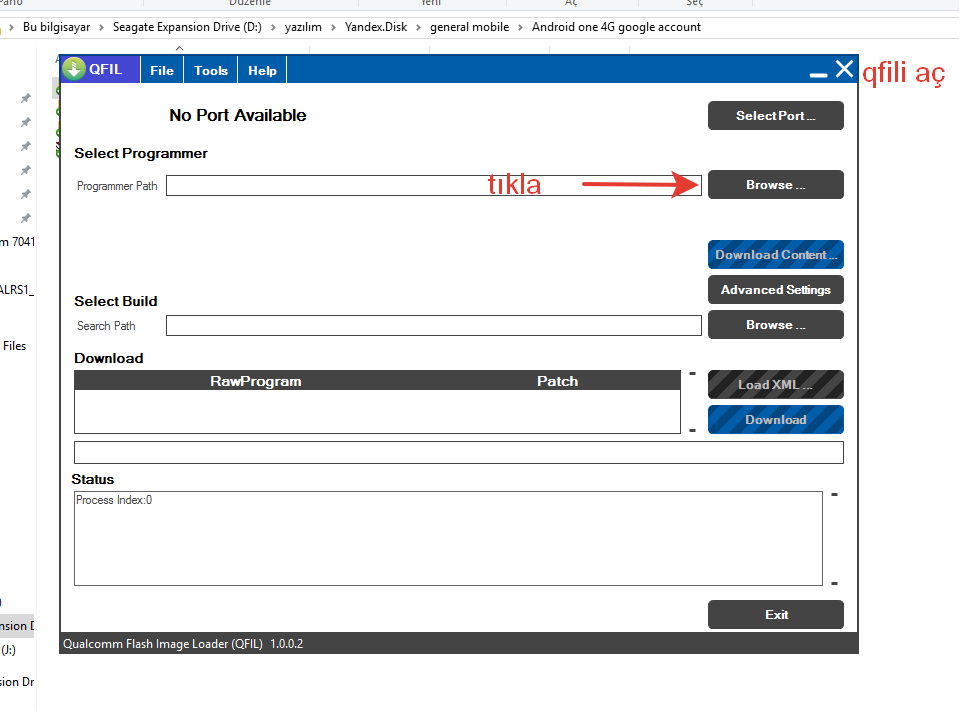Click the small button above the Status box right edge

834,495
